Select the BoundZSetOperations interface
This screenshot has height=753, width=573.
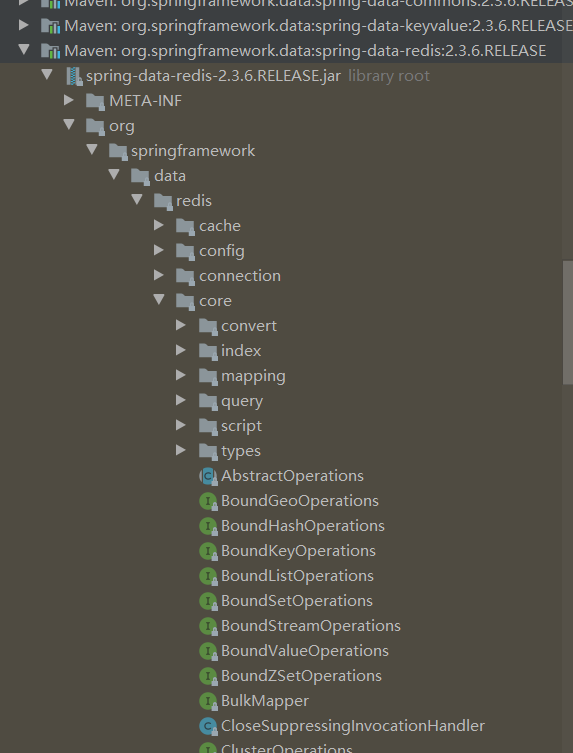click(301, 676)
